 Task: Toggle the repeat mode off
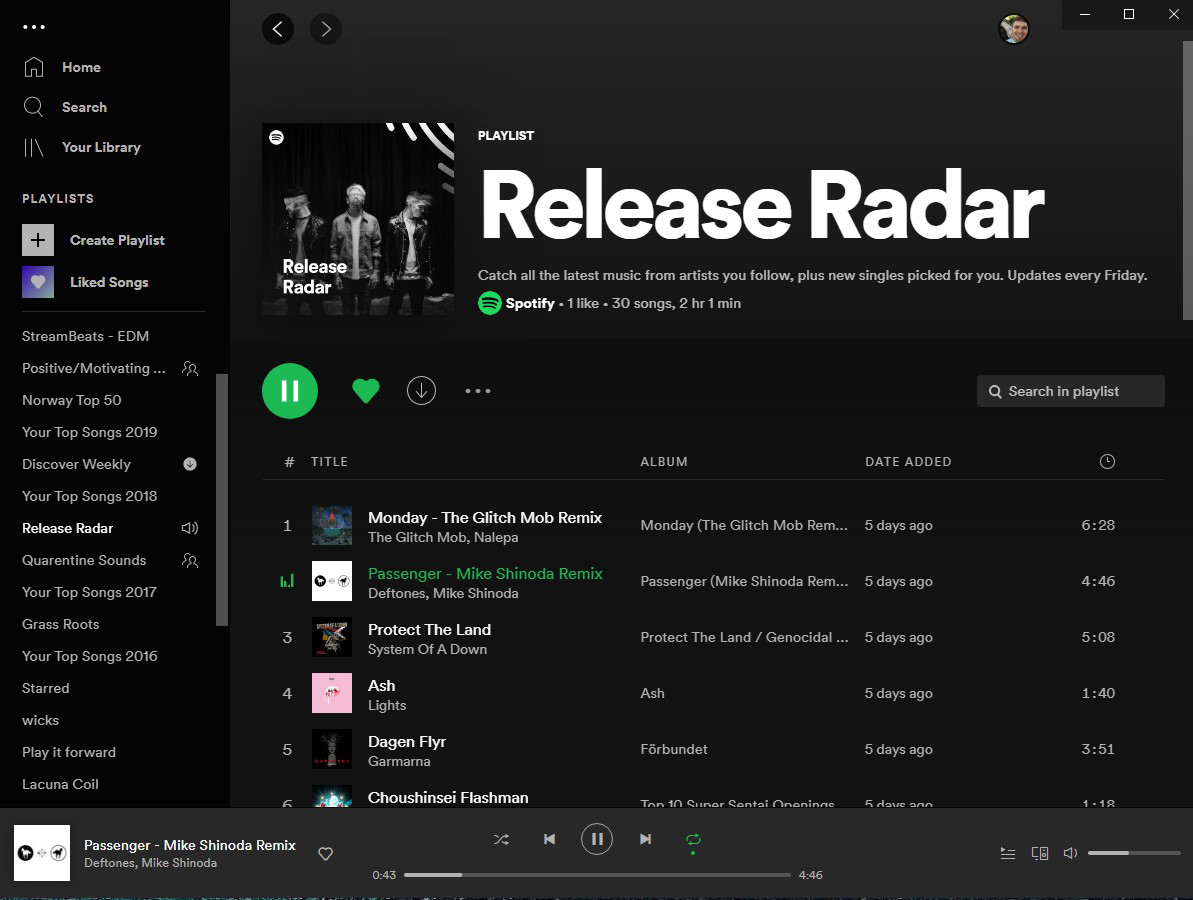693,839
